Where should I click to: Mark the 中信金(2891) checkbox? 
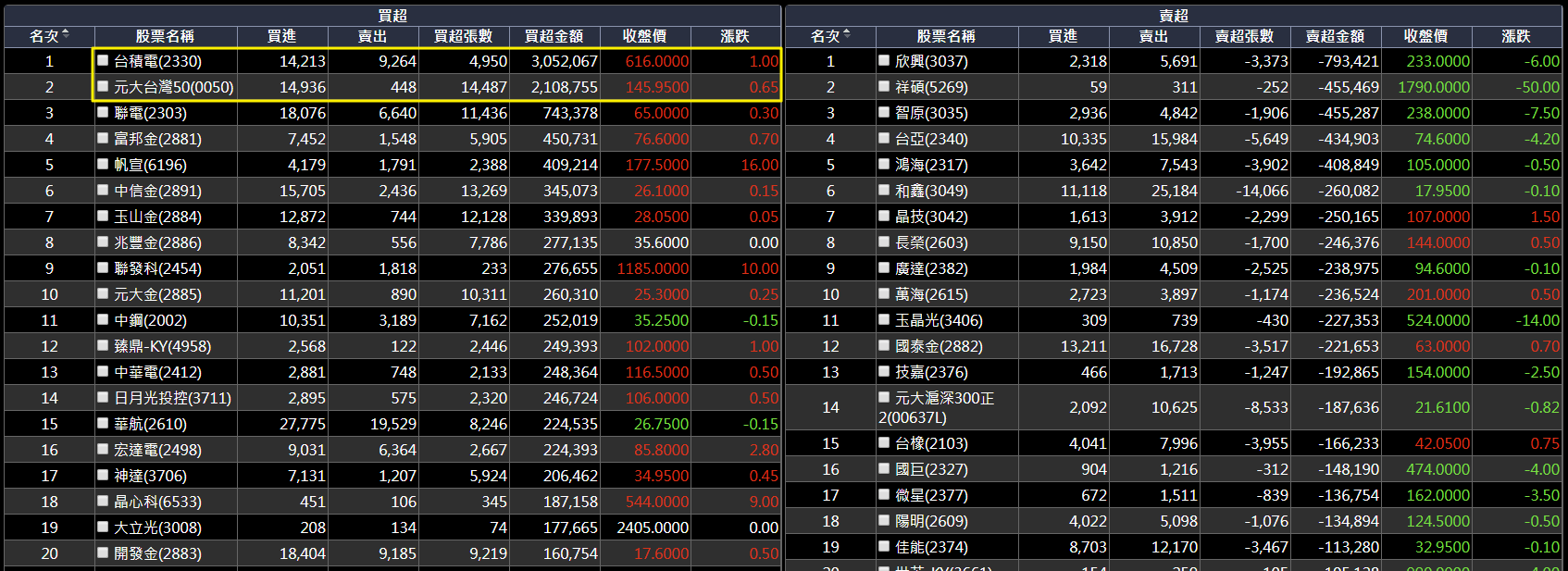(x=104, y=190)
